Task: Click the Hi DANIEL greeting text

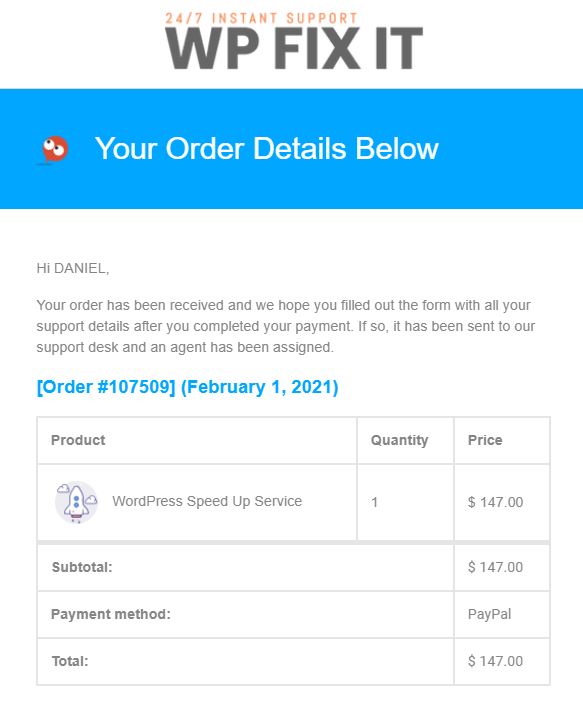Action: (73, 268)
